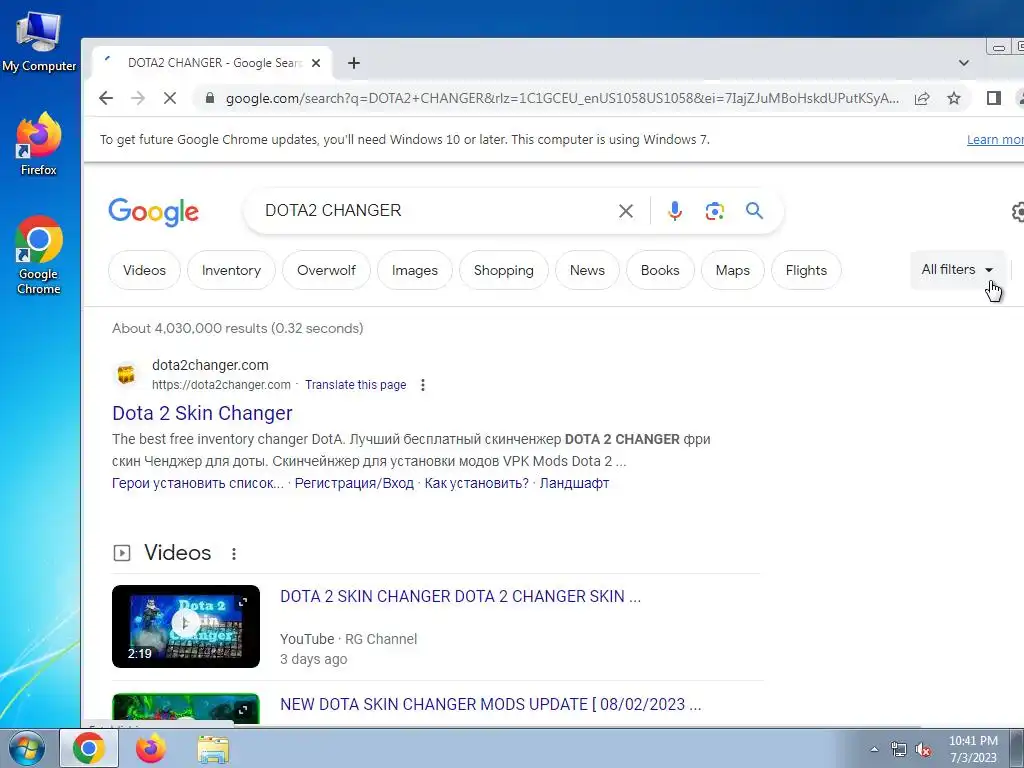Open Google Chrome desktop shortcut
Viewport: 1024px width, 768px height.
coord(39,255)
